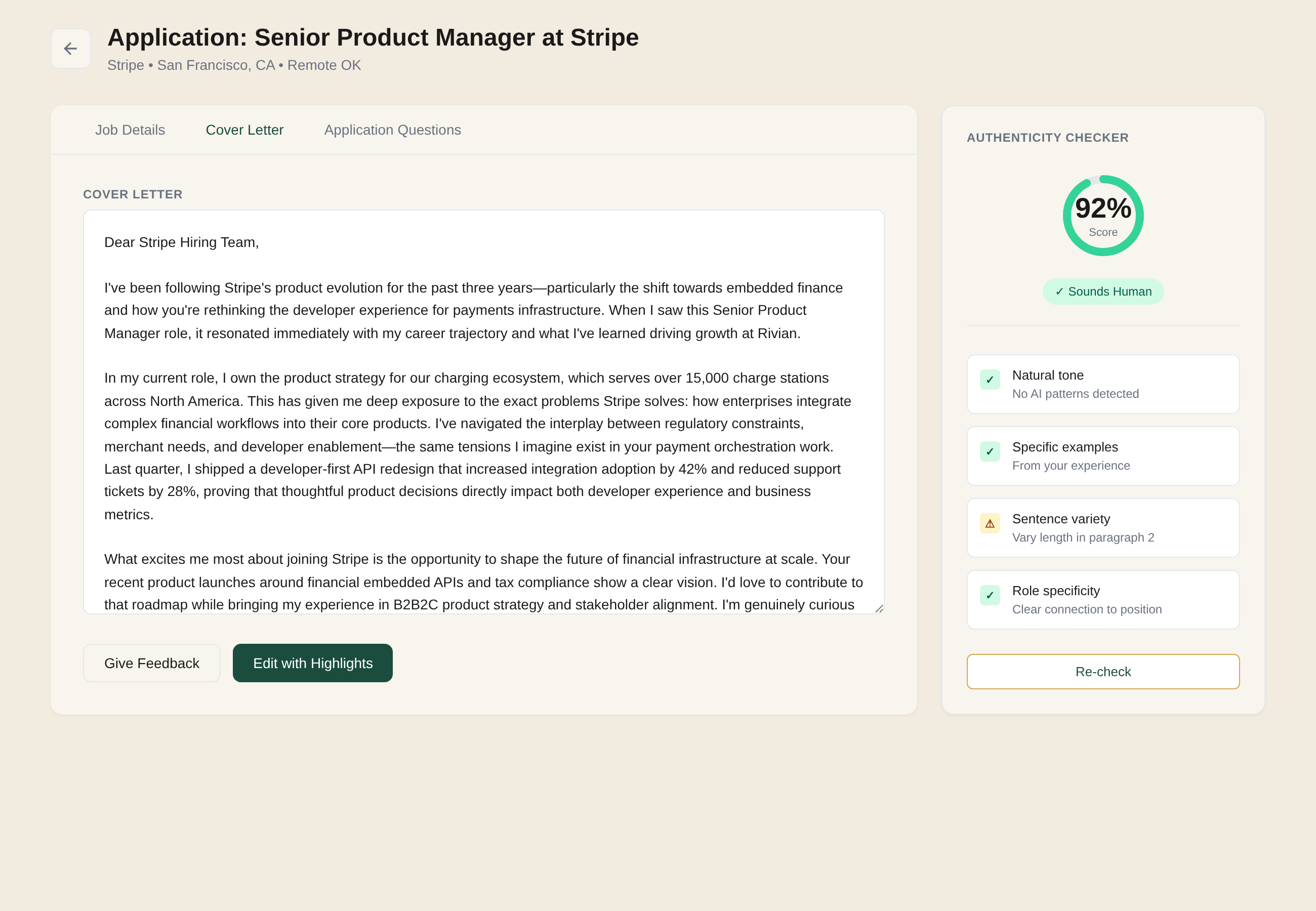Click the Natural tone green checkmark icon
This screenshot has height=911, width=1316.
[990, 380]
